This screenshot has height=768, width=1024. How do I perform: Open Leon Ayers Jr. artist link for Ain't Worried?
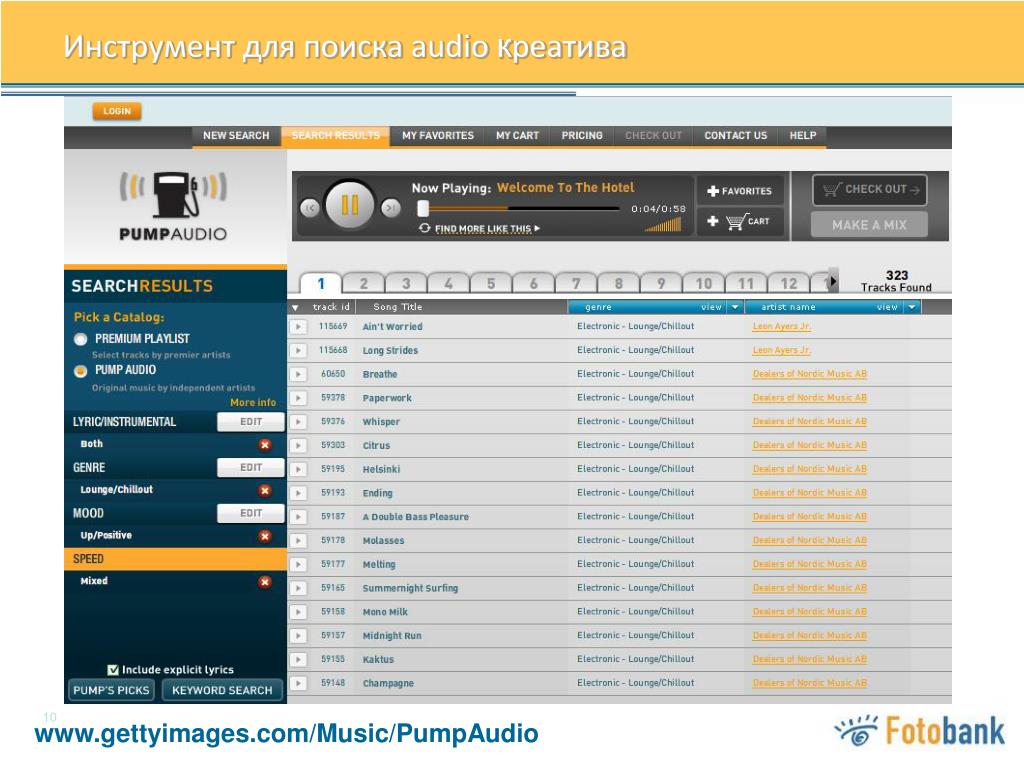click(x=782, y=327)
